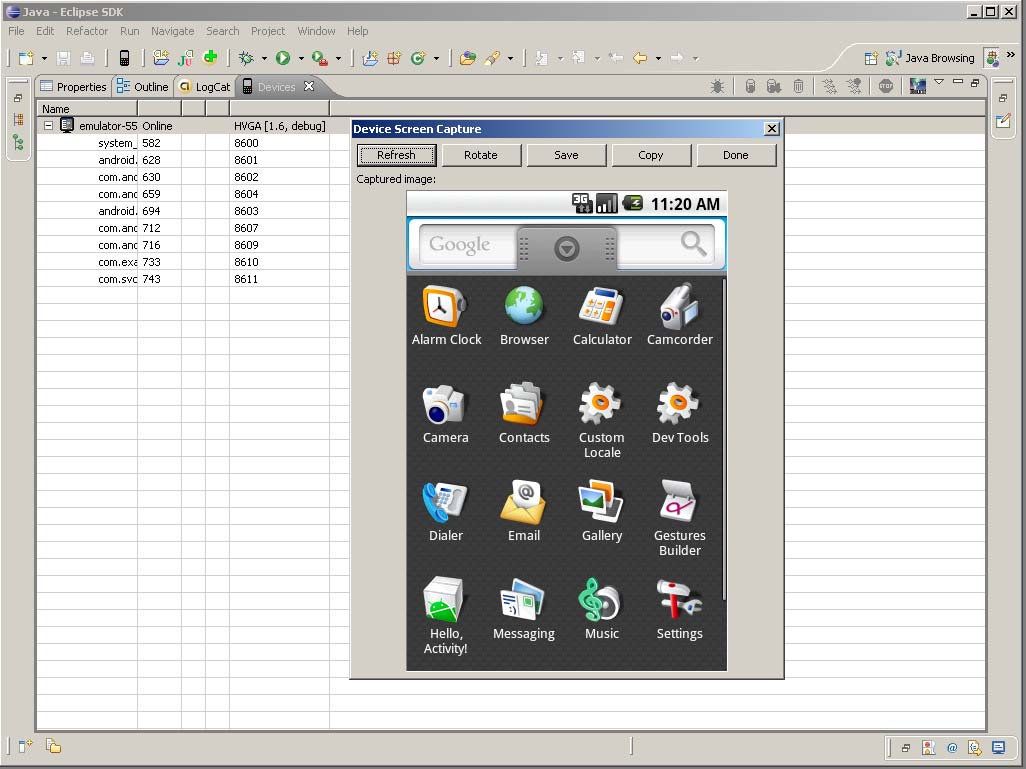Click the Screen Capture icon in Devices view
This screenshot has height=769, width=1026.
pyautogui.click(x=917, y=86)
